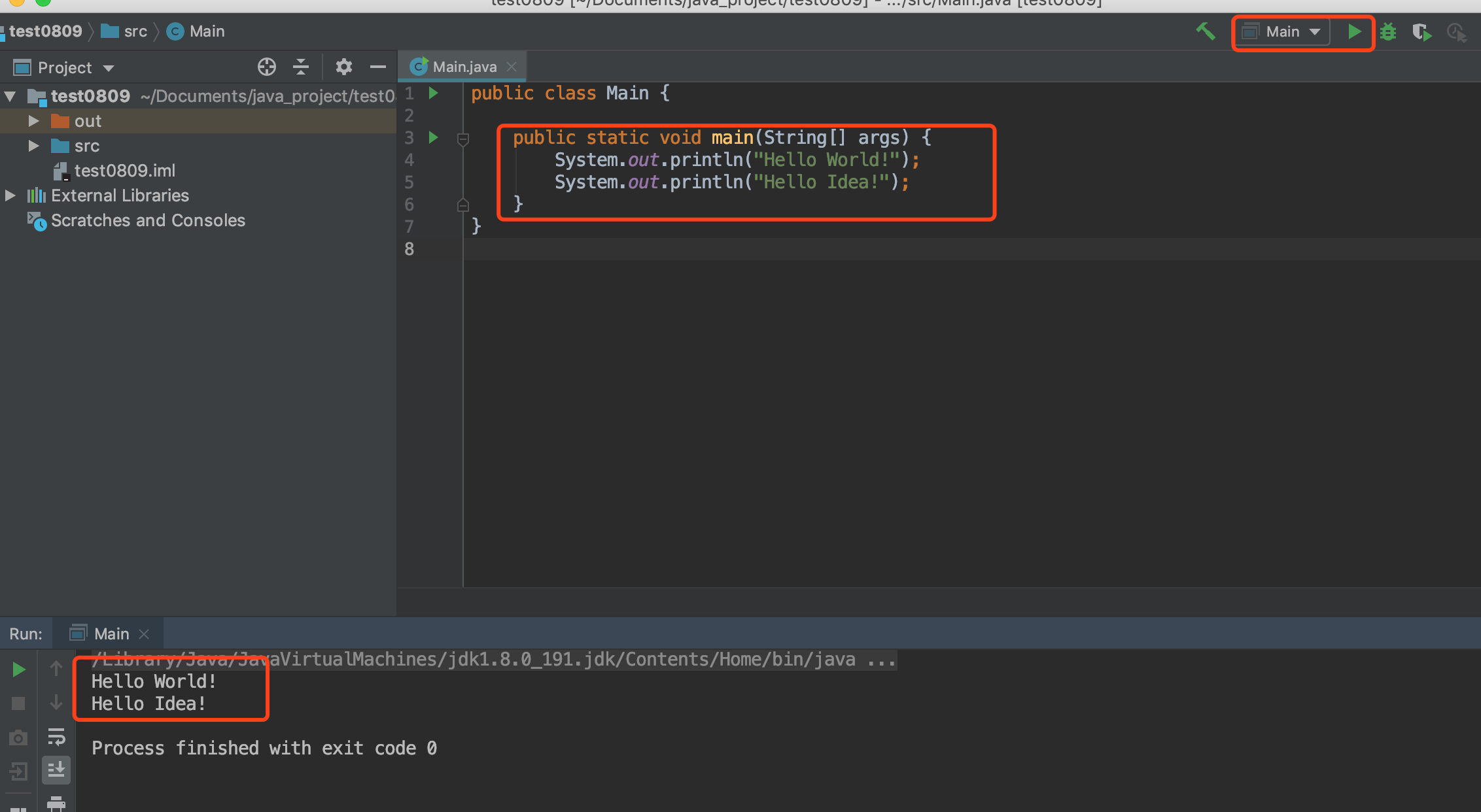Run Main with the toolbar play button
This screenshot has width=1481, height=812.
point(1354,31)
